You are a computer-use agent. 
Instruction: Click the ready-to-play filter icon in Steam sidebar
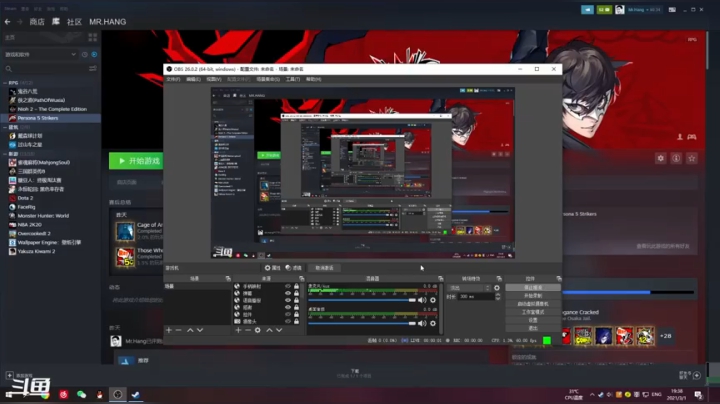[x=94, y=54]
